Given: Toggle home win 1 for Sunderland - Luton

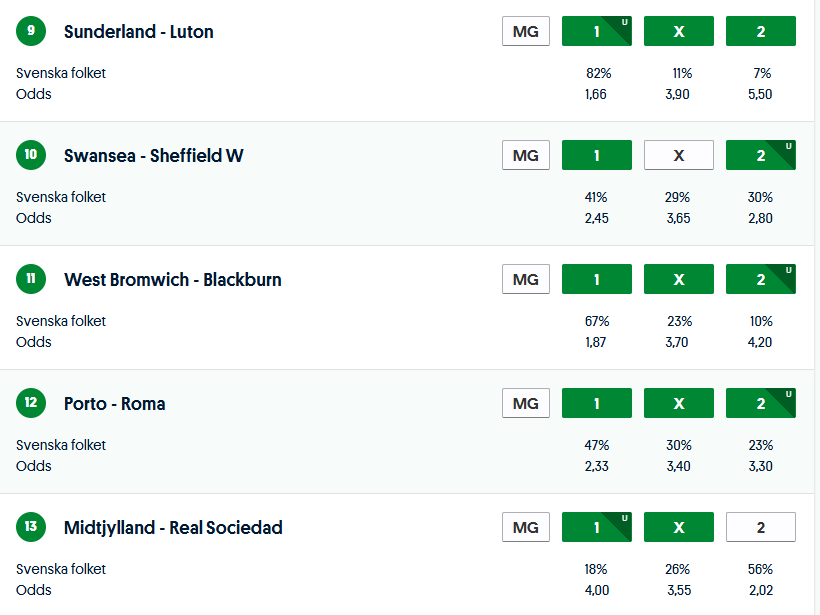Looking at the screenshot, I should (x=596, y=31).
